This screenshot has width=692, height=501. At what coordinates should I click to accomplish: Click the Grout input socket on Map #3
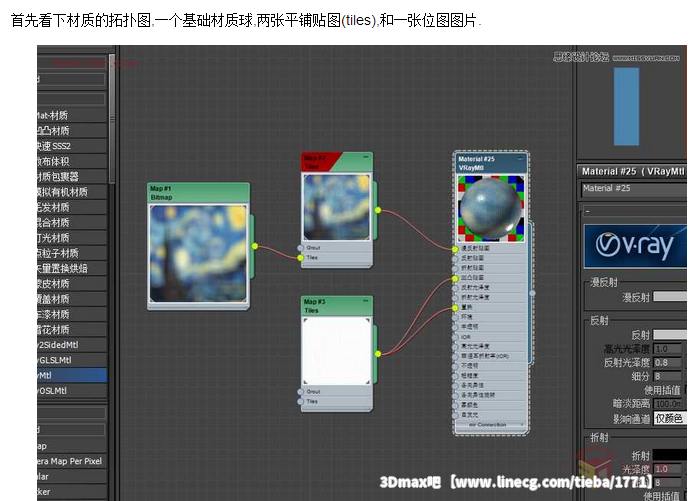coord(301,392)
